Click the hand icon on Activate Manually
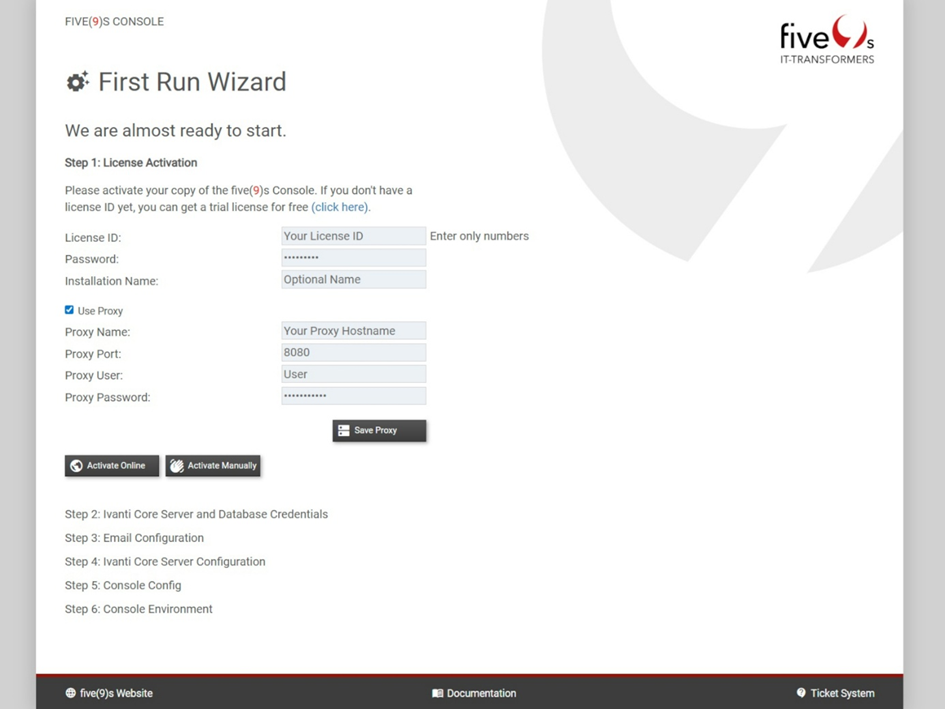This screenshot has width=945, height=709. coord(177,465)
